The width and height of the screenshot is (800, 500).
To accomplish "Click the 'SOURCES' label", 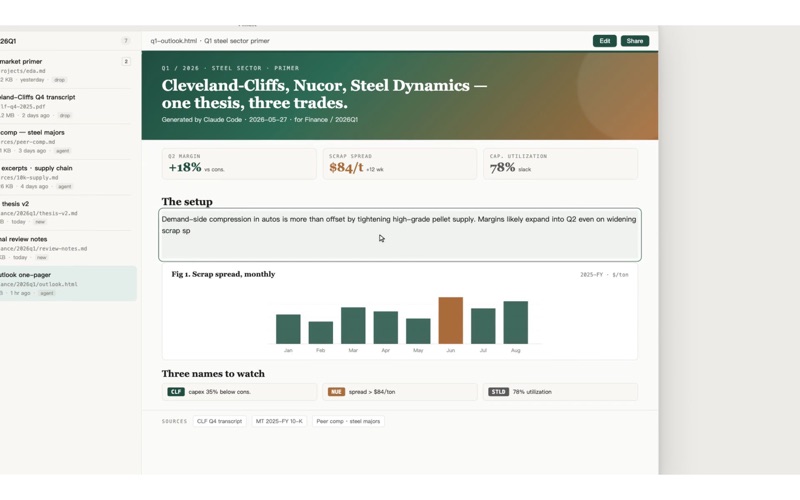I will (x=174, y=421).
